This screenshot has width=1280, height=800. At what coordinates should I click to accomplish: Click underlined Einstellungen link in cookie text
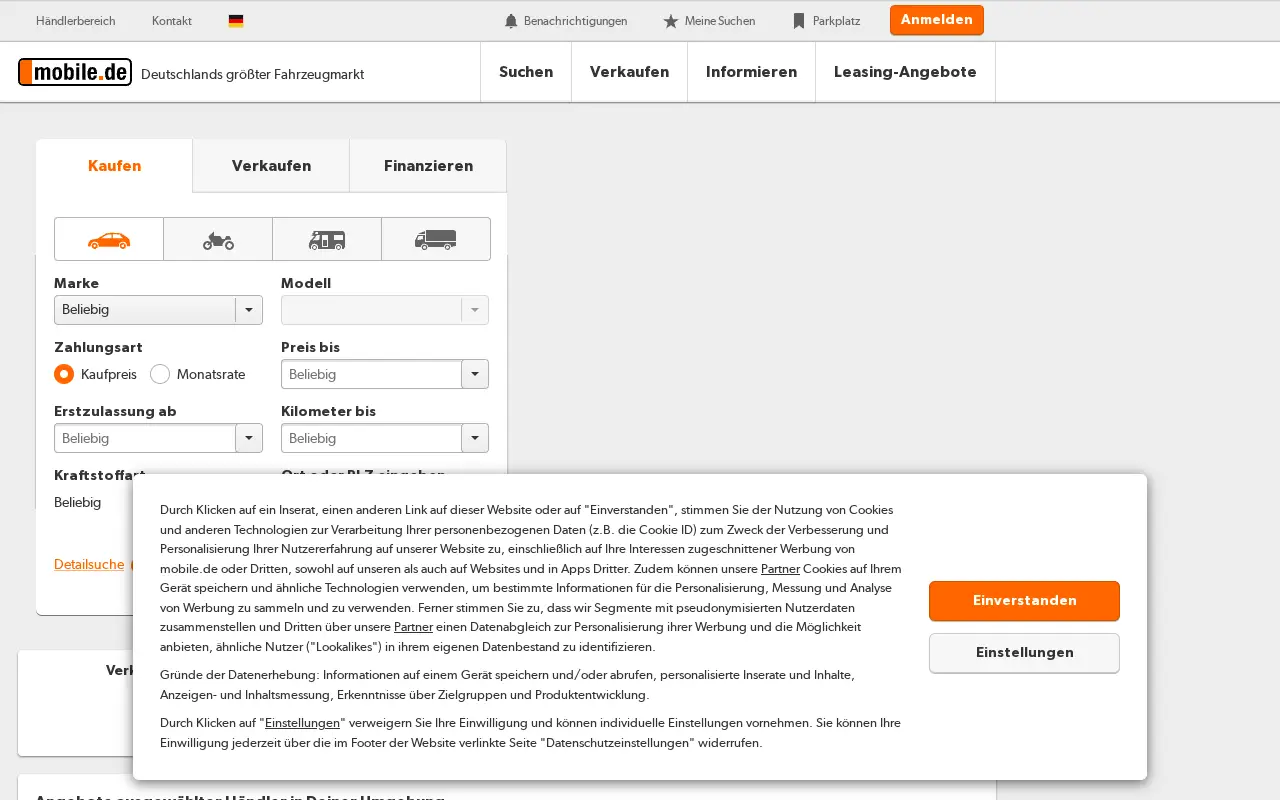point(302,723)
